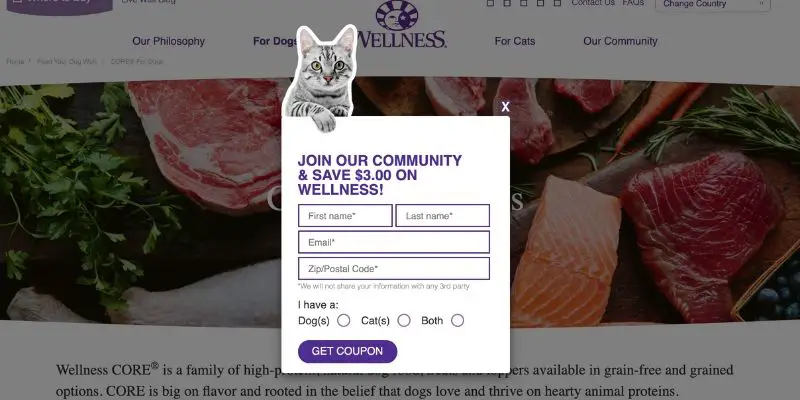Open the Our Community menu

click(x=620, y=41)
